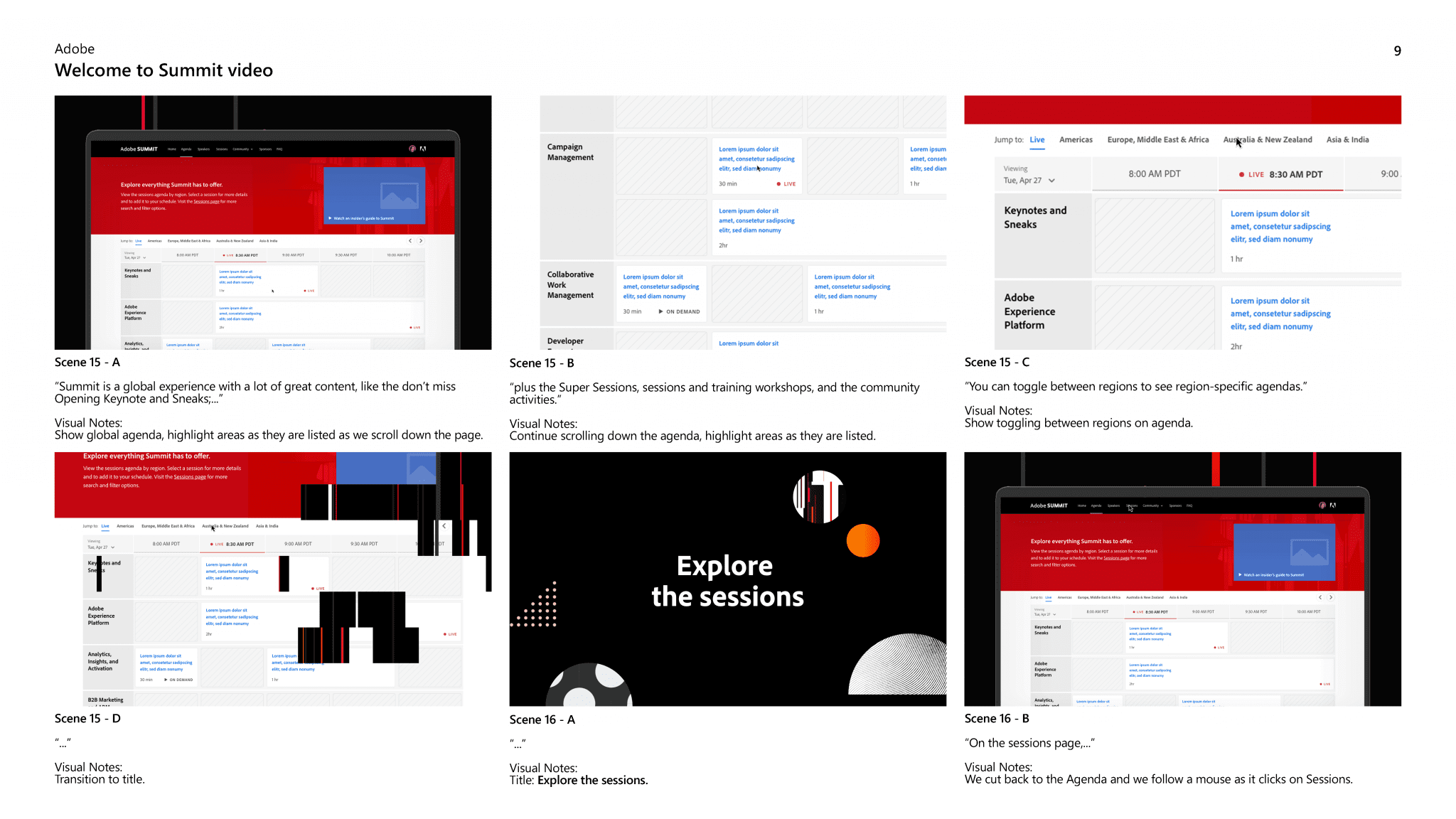Click the 8:00 AM PDT header in Scene 15-C
1456x819 pixels.
[x=1155, y=174]
